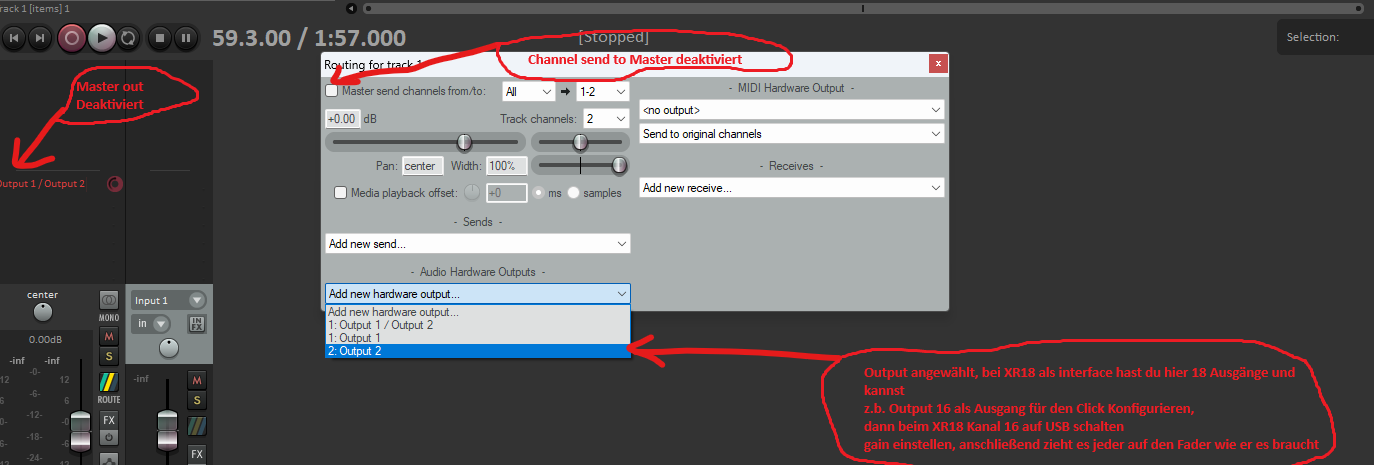Open the 'in' record mode dropdown
Image resolution: width=1374 pixels, height=465 pixels.
pyautogui.click(x=151, y=324)
